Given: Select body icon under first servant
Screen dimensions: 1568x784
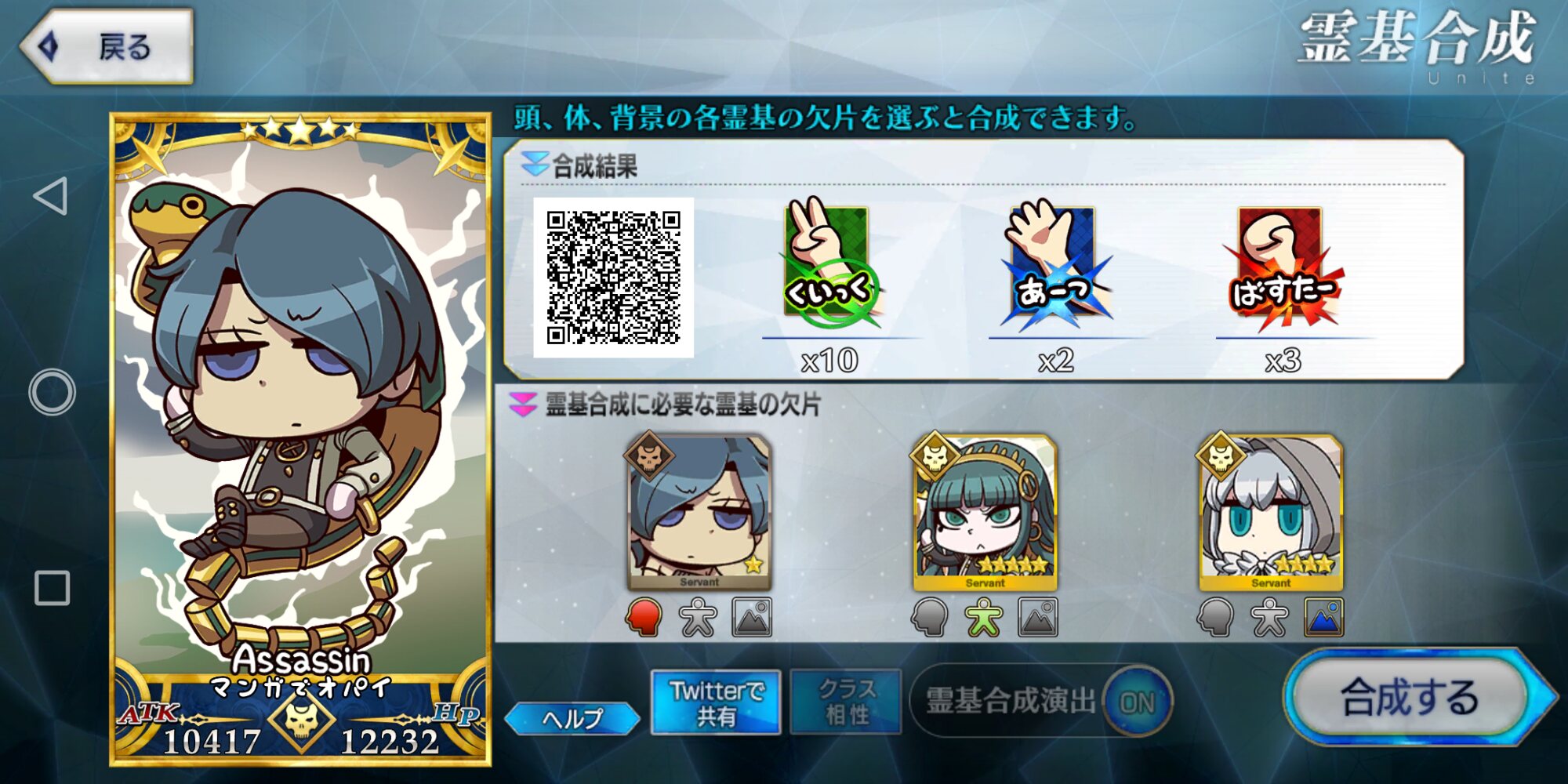Looking at the screenshot, I should point(698,618).
